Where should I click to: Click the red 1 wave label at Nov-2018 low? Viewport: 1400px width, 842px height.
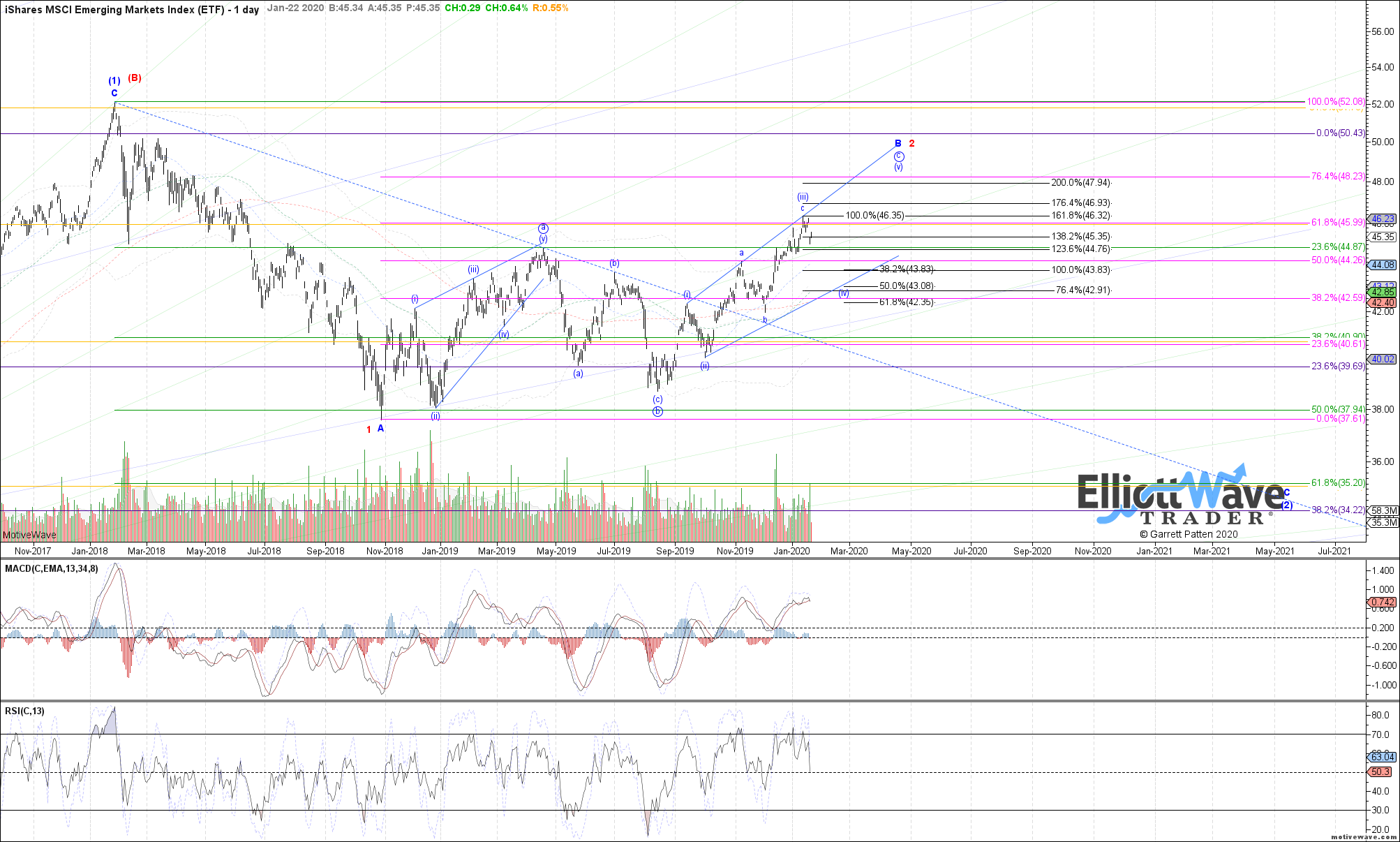[x=368, y=429]
